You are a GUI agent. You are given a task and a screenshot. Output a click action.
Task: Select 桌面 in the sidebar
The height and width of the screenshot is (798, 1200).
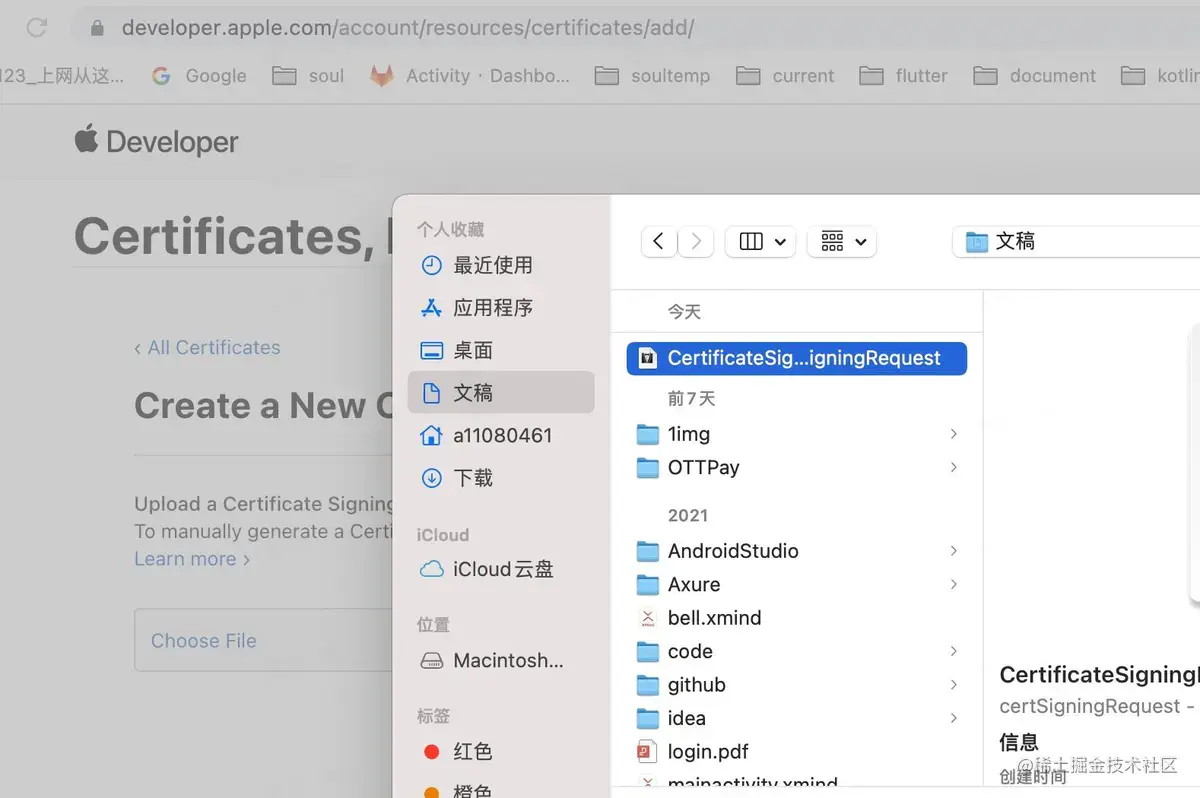[x=501, y=350]
